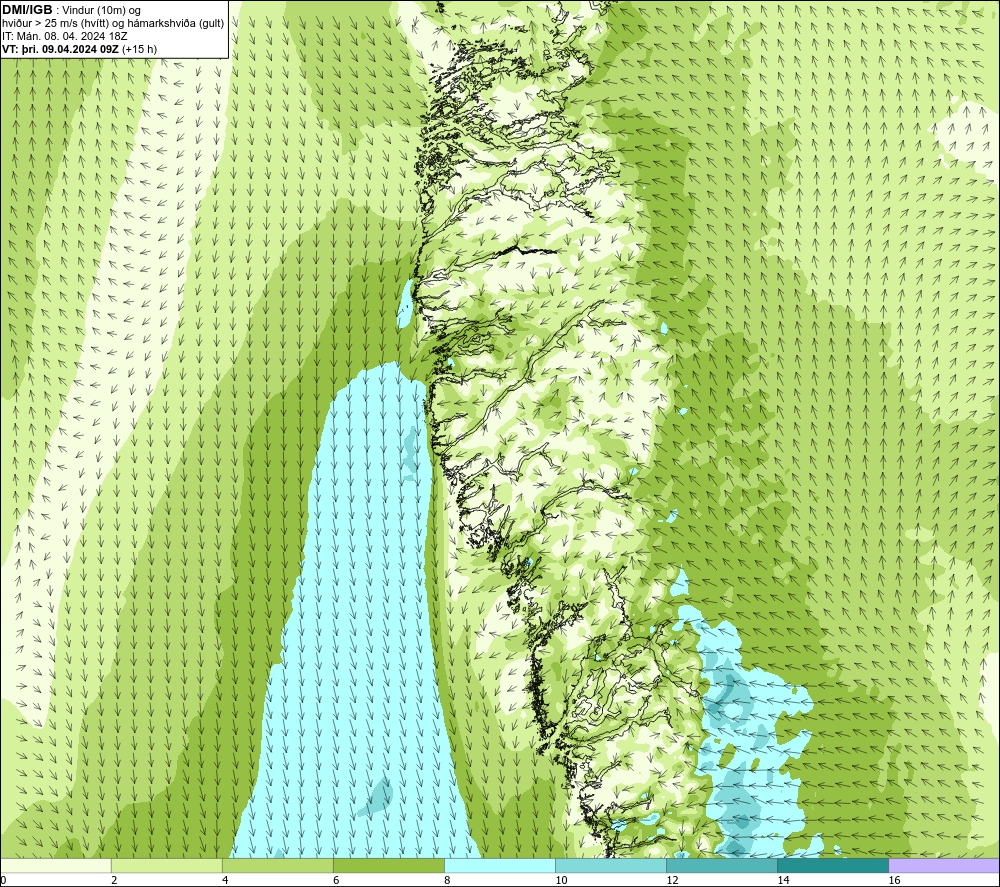Click the 6–8 m/s dark green legend swatch
Screen dimensions: 1000x887
coord(389,865)
